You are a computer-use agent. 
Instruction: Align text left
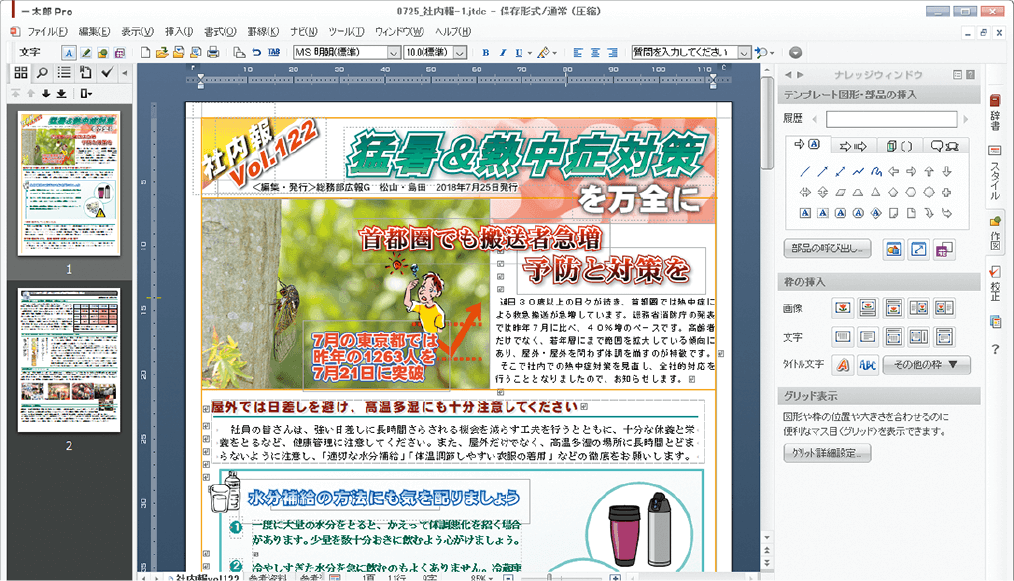(x=578, y=52)
